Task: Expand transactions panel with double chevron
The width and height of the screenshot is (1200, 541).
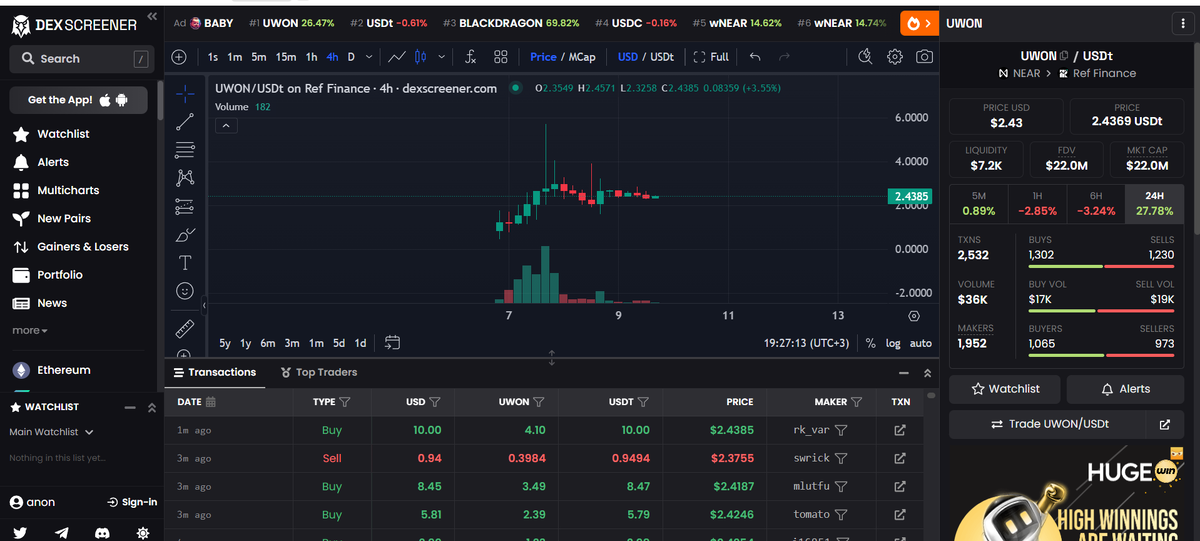Action: pyautogui.click(x=927, y=373)
